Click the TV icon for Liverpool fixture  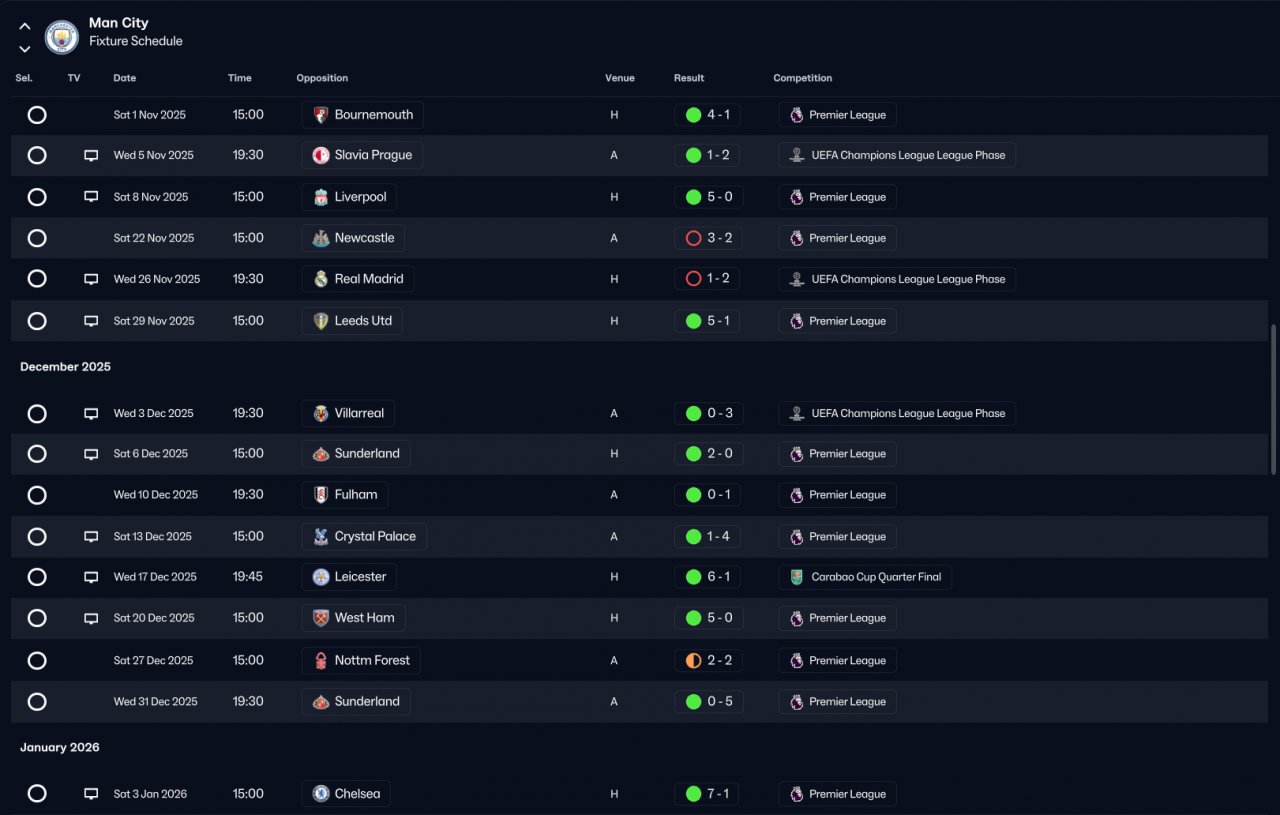[x=91, y=197]
